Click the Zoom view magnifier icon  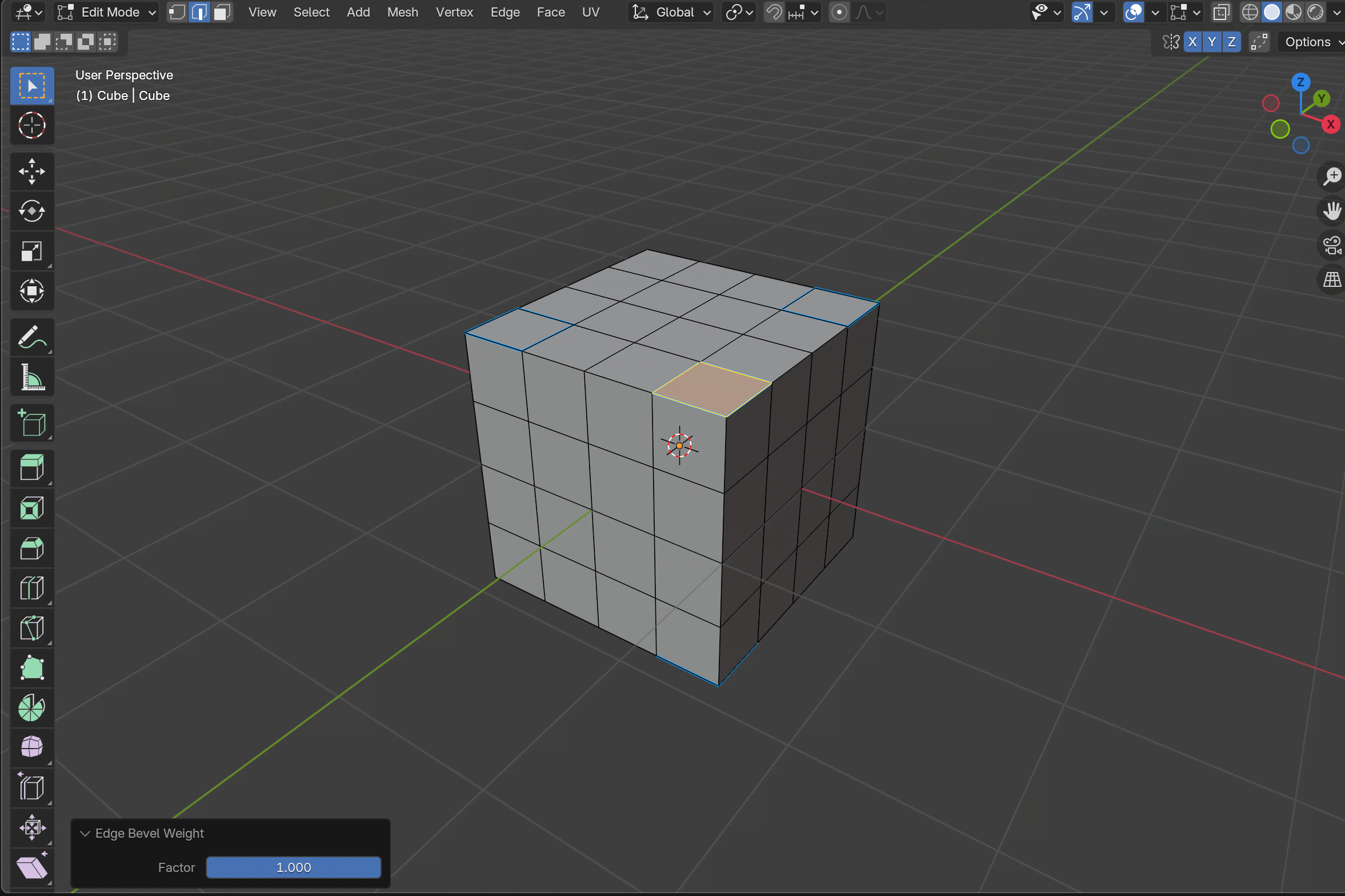coord(1332,176)
